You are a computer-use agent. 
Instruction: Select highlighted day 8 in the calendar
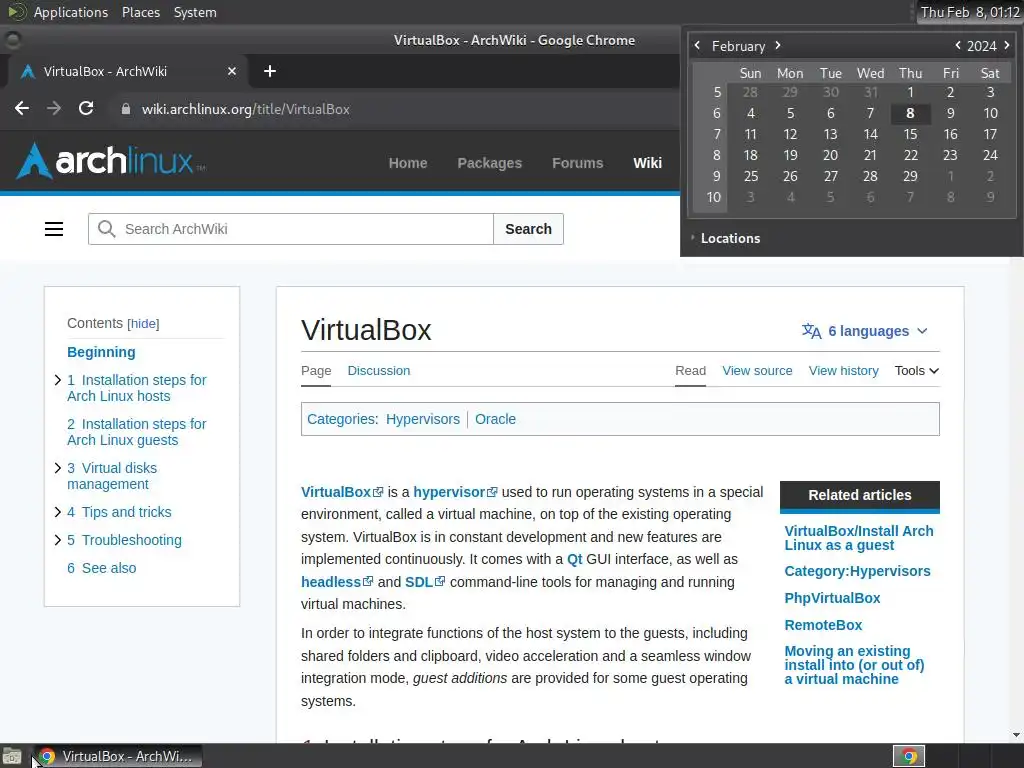[x=910, y=113]
